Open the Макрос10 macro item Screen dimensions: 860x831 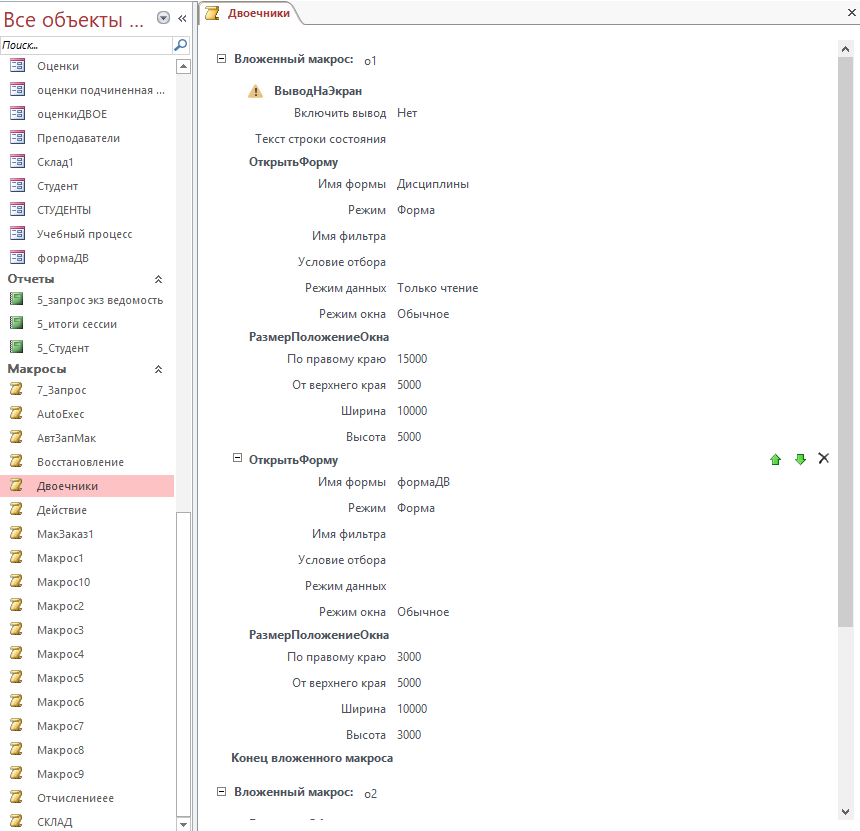63,582
